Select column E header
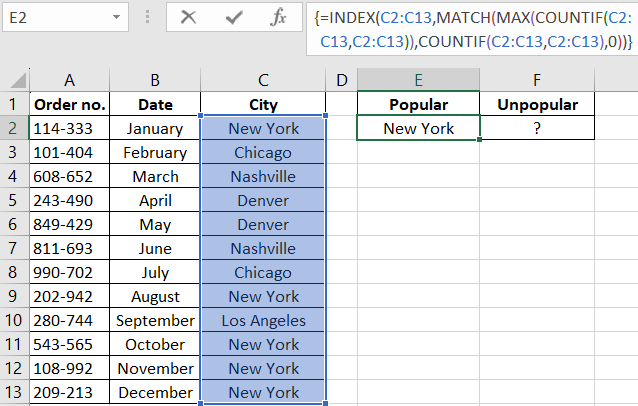 [418, 79]
